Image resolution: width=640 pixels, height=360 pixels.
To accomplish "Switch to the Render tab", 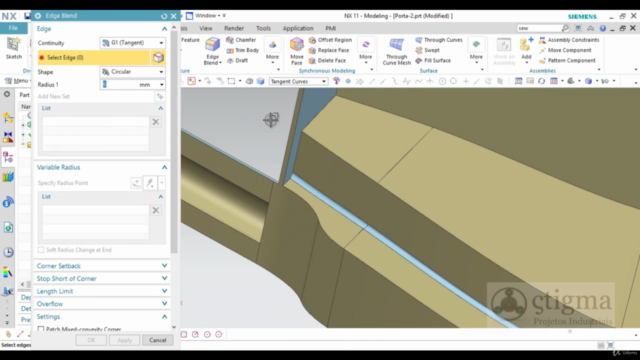I will pyautogui.click(x=234, y=28).
